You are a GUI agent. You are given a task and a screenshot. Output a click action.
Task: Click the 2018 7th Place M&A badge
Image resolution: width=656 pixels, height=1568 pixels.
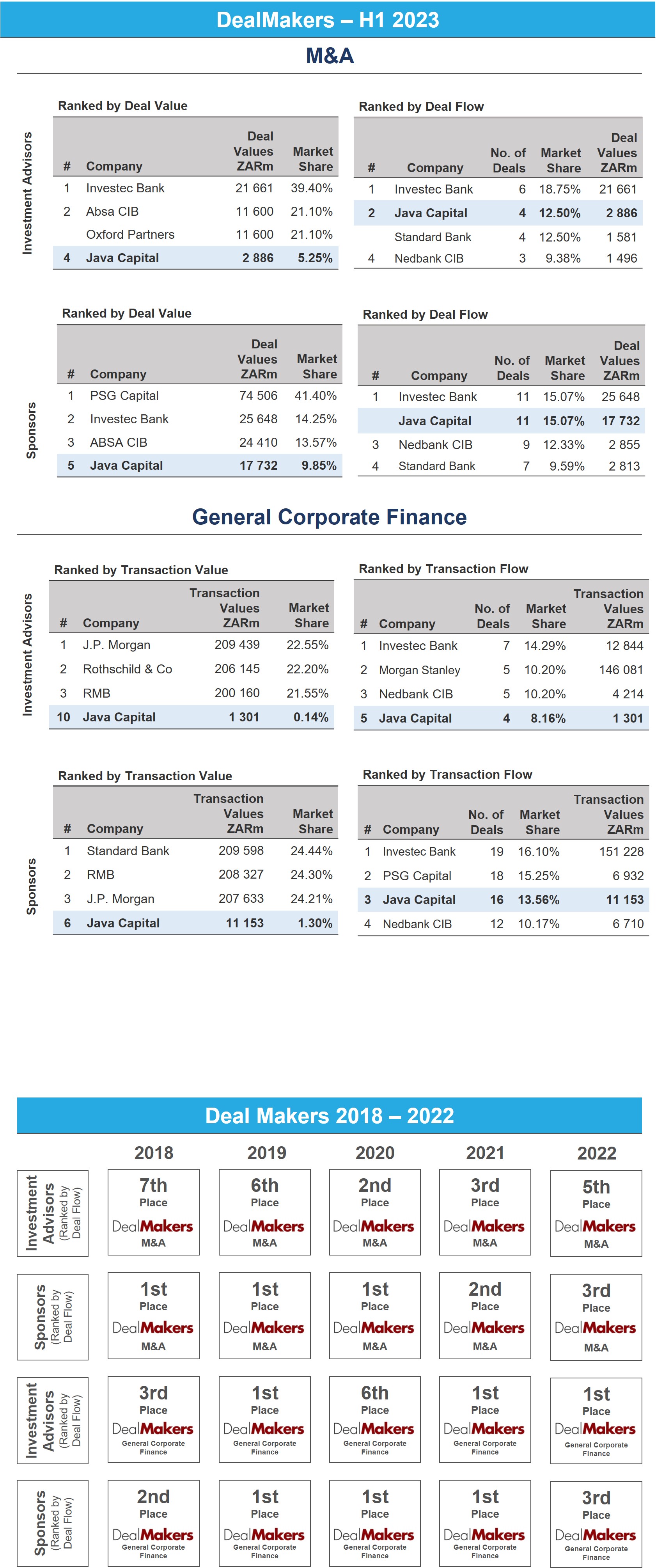coord(153,1211)
